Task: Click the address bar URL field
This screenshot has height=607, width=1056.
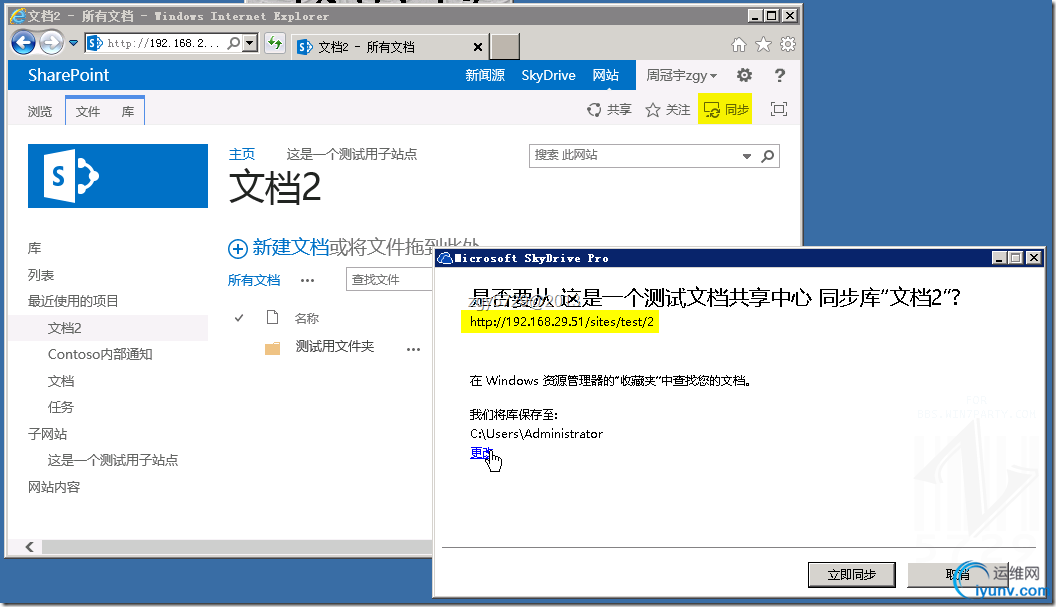Action: coord(164,43)
